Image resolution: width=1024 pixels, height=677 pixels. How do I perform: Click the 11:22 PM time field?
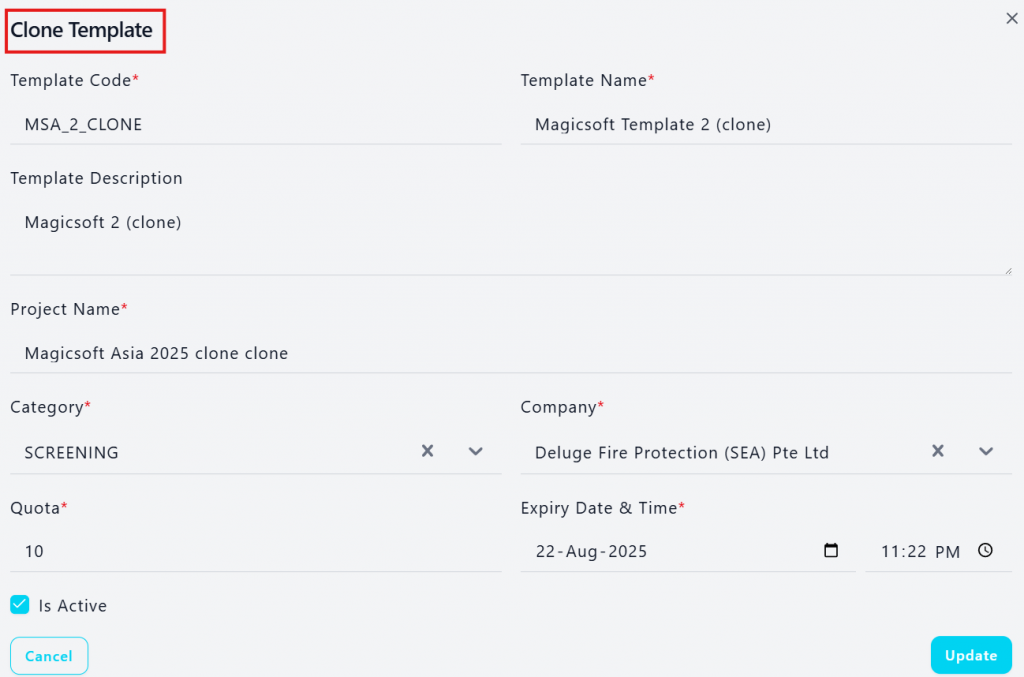(x=938, y=552)
